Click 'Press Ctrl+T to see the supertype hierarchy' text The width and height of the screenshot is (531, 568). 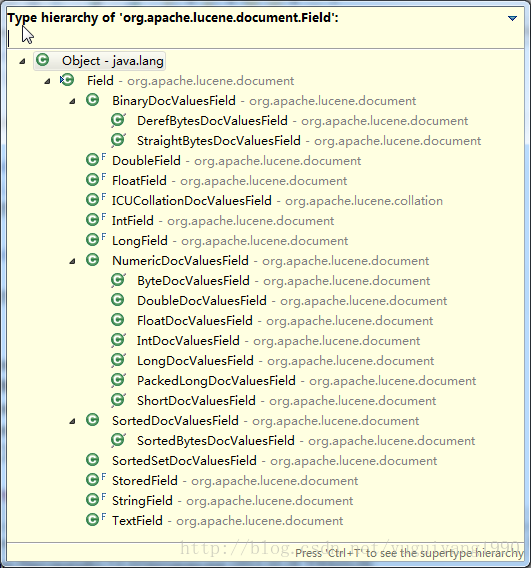(x=409, y=554)
